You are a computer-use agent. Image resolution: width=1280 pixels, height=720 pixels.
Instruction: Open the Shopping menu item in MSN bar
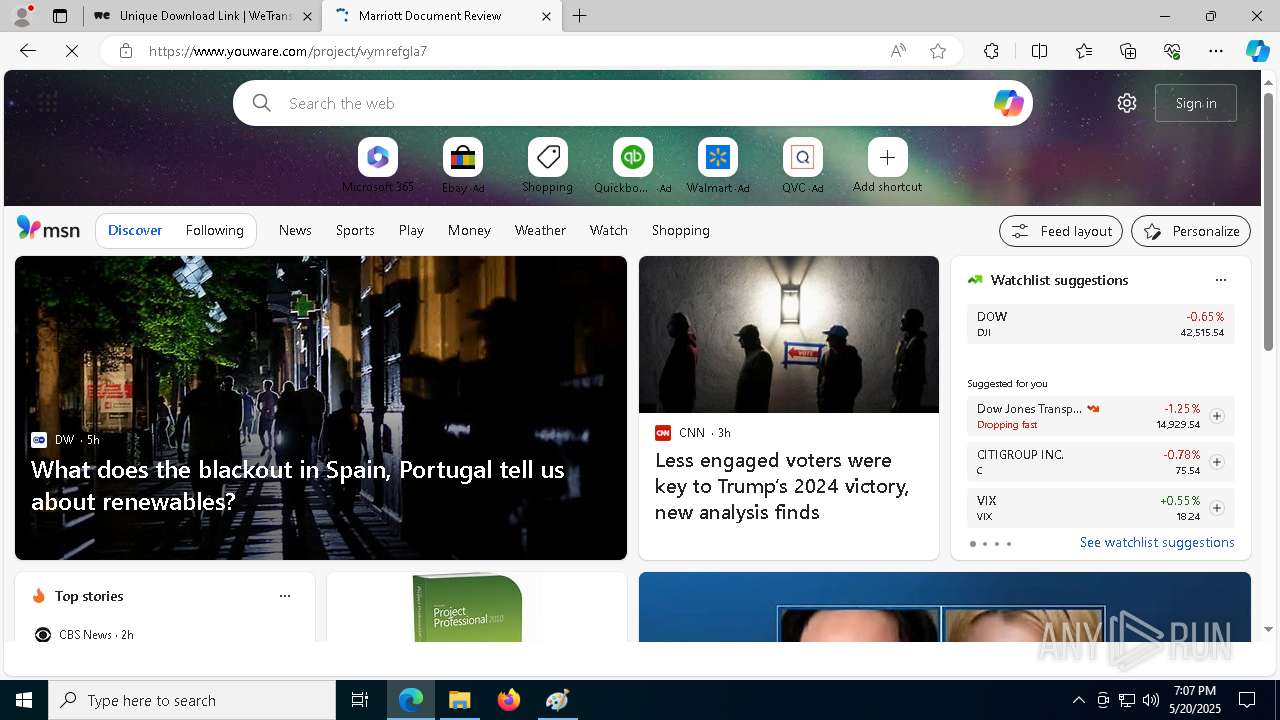[x=681, y=230]
